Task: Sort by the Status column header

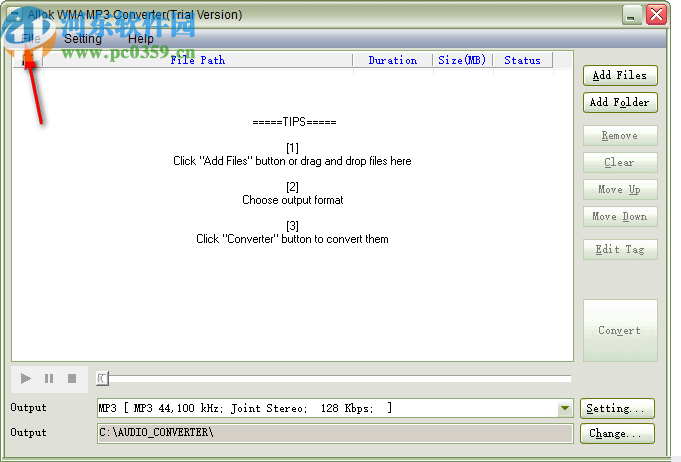Action: 522,60
